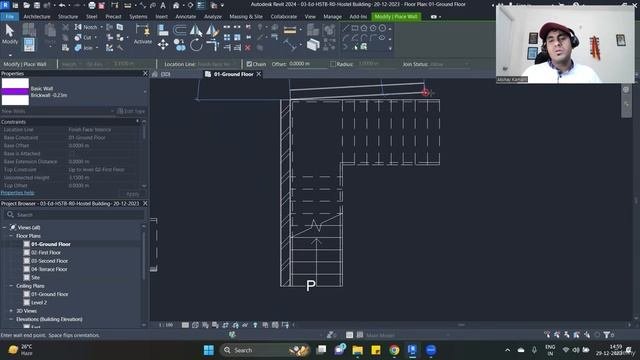Open the Join geometry dropdown
The height and width of the screenshot is (360, 640).
[97, 48]
